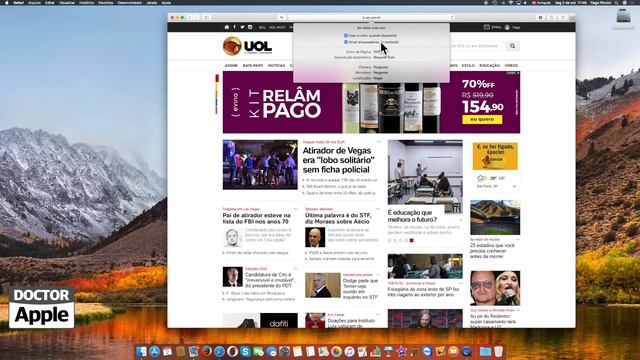640x360 pixels.
Task: Open the Localização permission dropdown
Action: (x=378, y=78)
